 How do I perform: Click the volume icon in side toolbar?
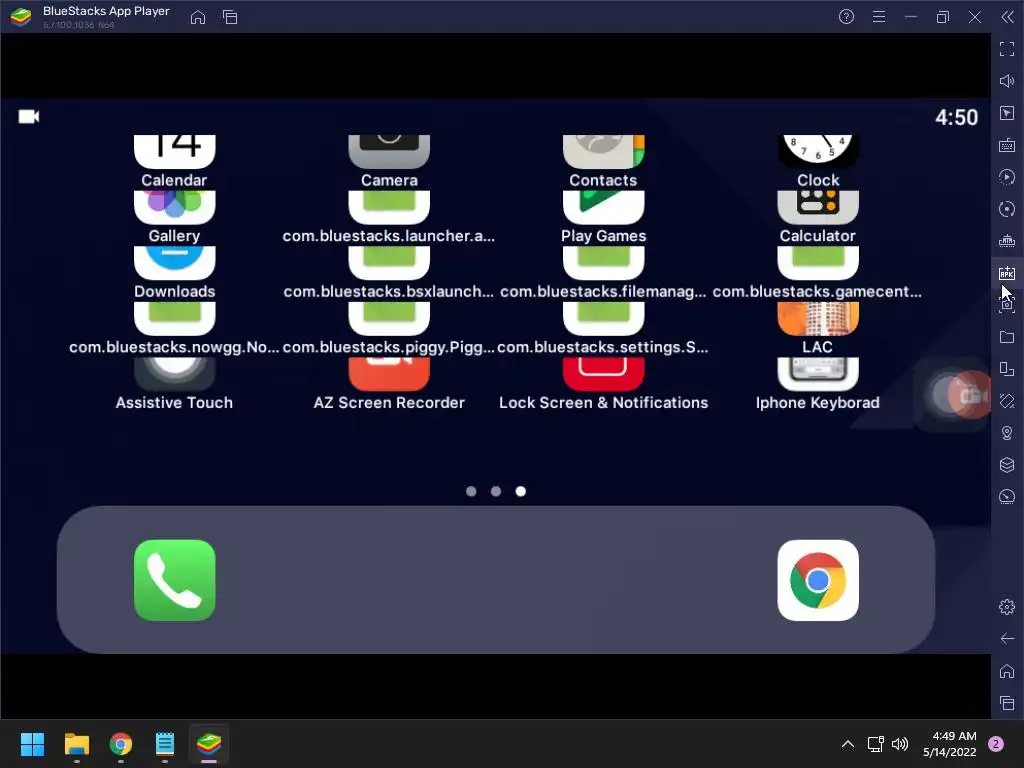click(x=1007, y=81)
